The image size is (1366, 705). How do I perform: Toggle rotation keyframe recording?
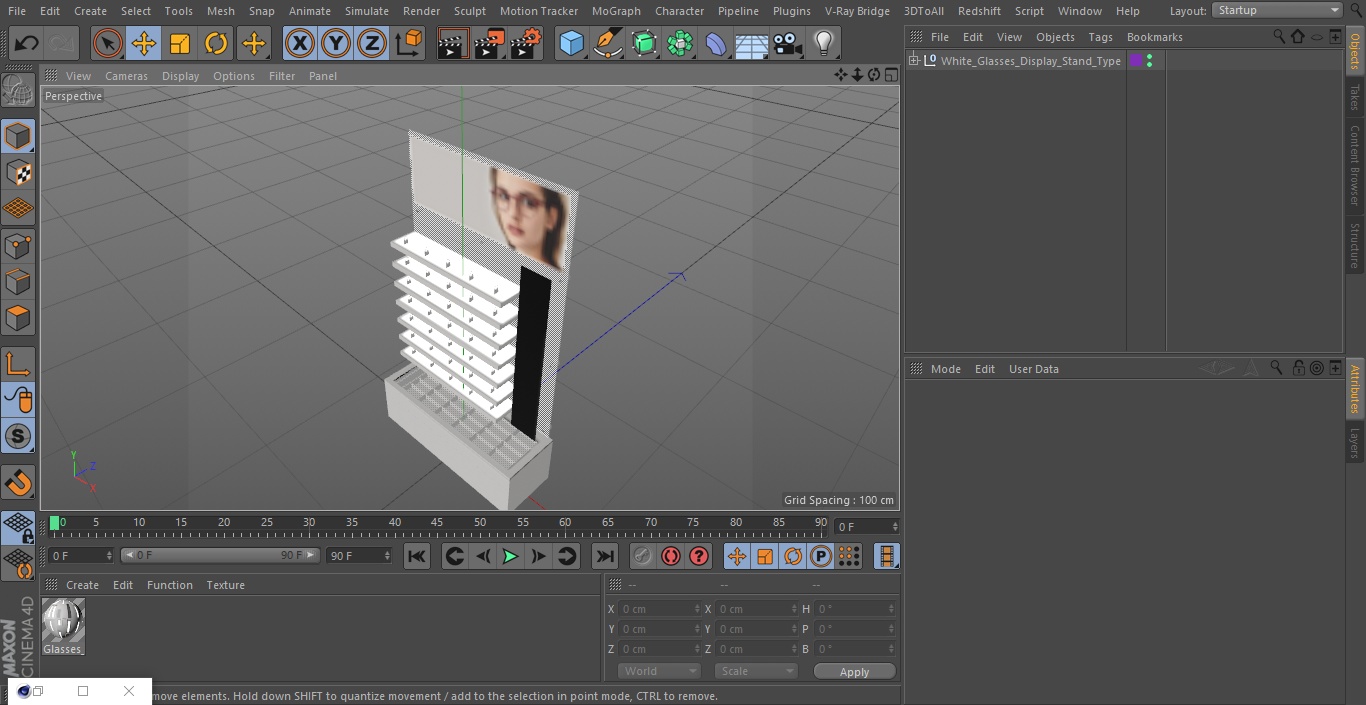click(793, 556)
